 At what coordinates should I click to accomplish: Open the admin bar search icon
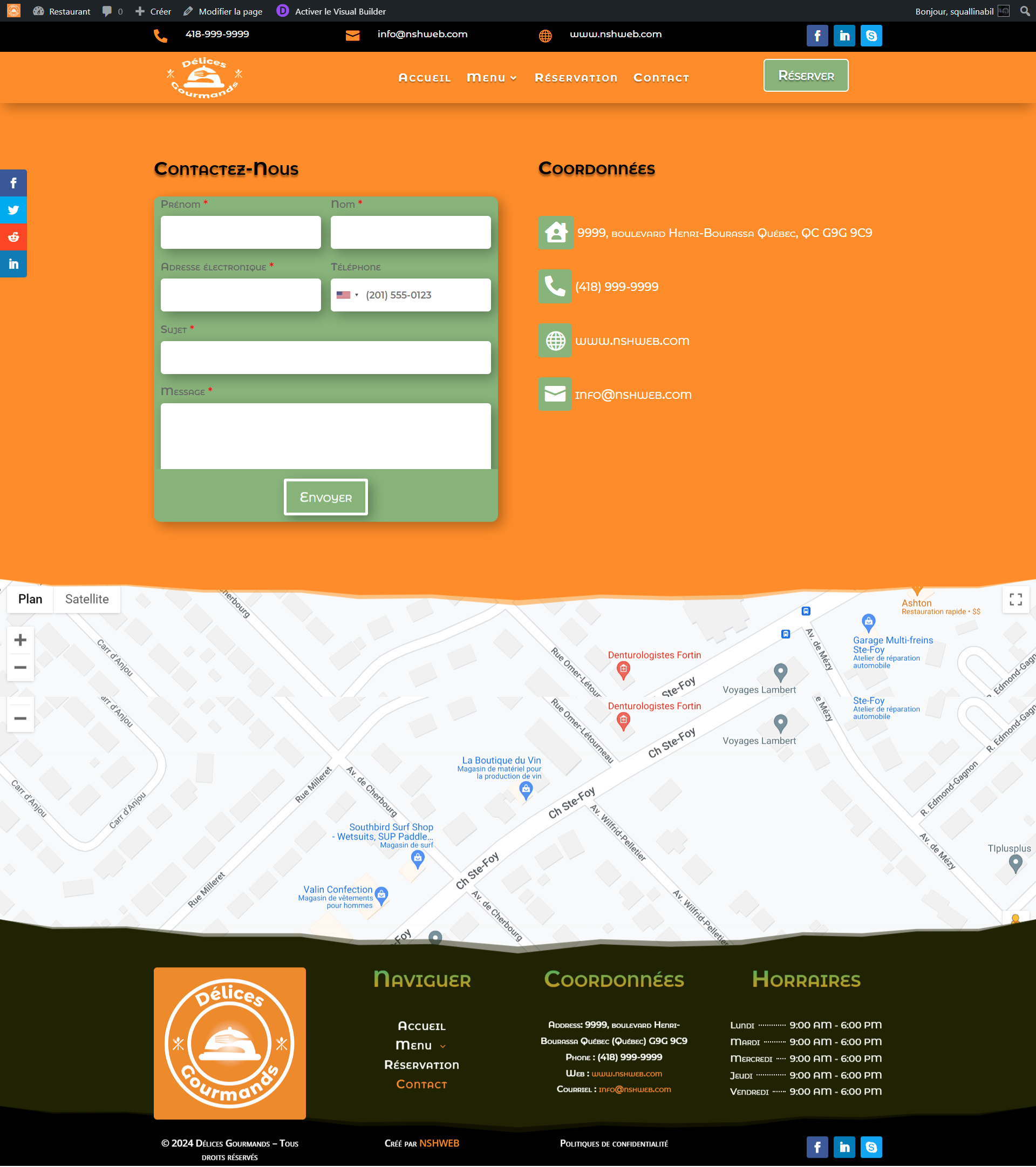click(x=1025, y=11)
